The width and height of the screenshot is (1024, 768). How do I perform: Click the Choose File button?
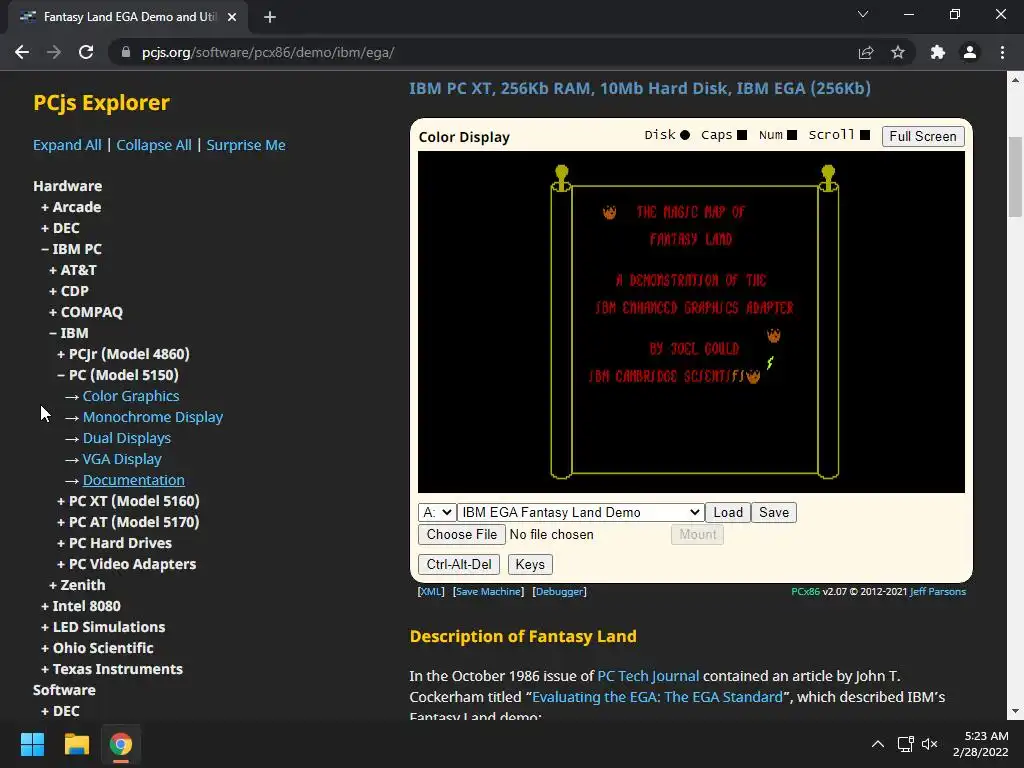[462, 534]
